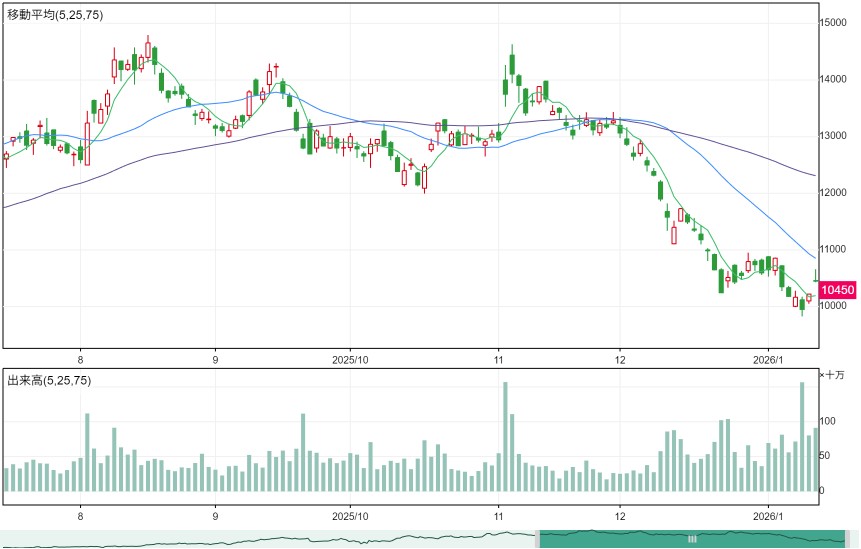Click the month 9 label under price chart

215,360
